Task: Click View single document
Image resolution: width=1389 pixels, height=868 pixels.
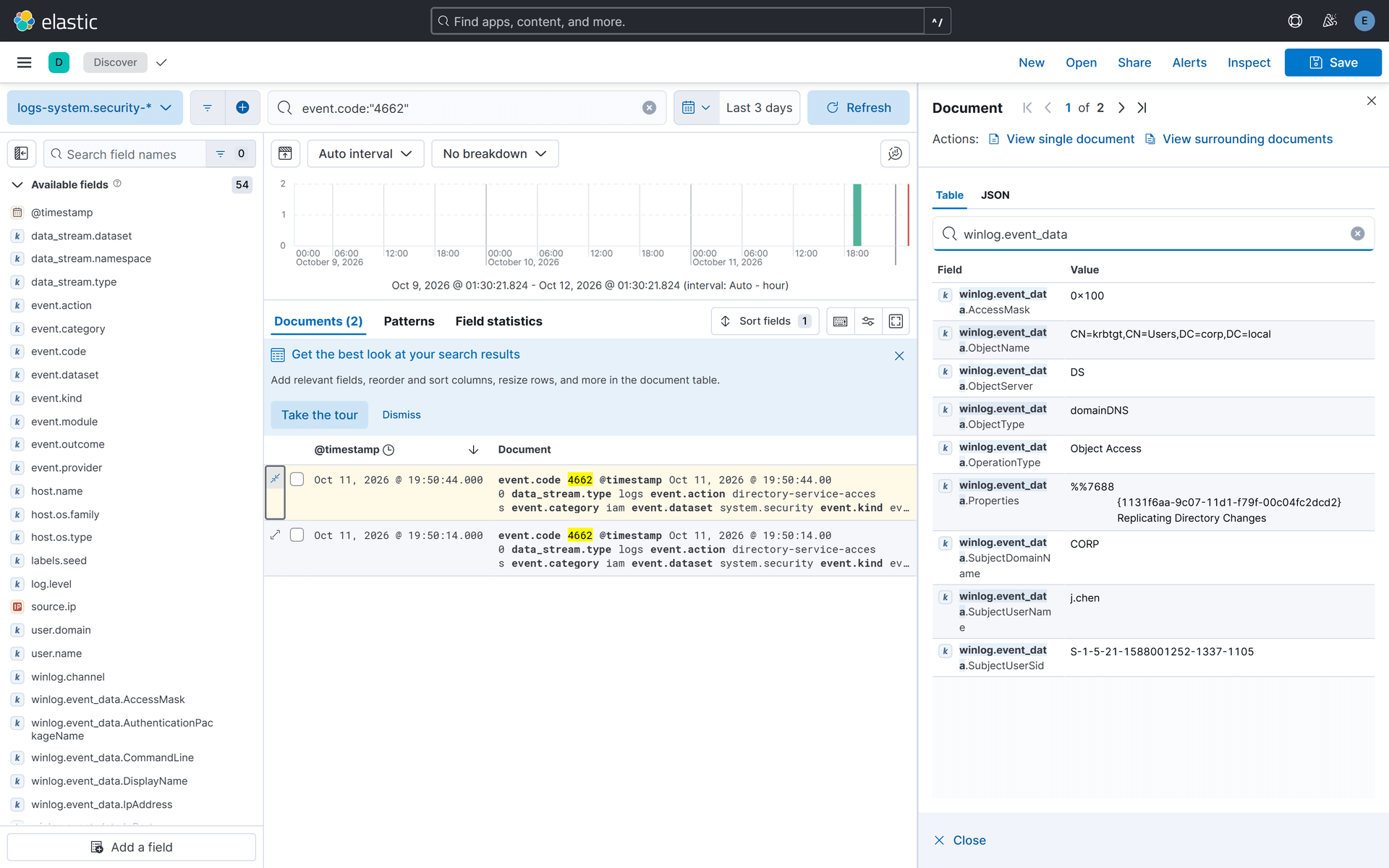Action: point(1061,139)
